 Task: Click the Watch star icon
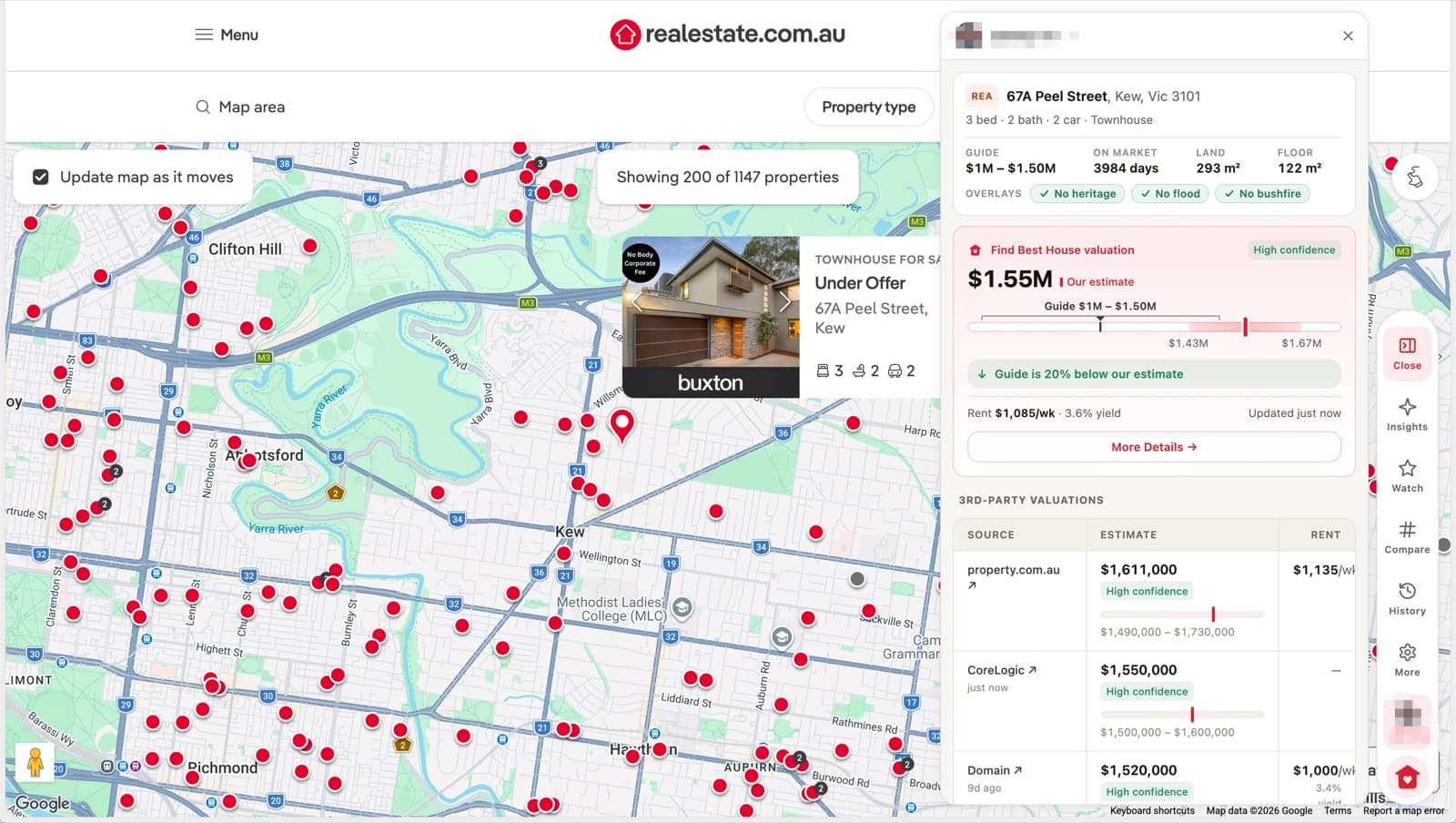(x=1407, y=468)
